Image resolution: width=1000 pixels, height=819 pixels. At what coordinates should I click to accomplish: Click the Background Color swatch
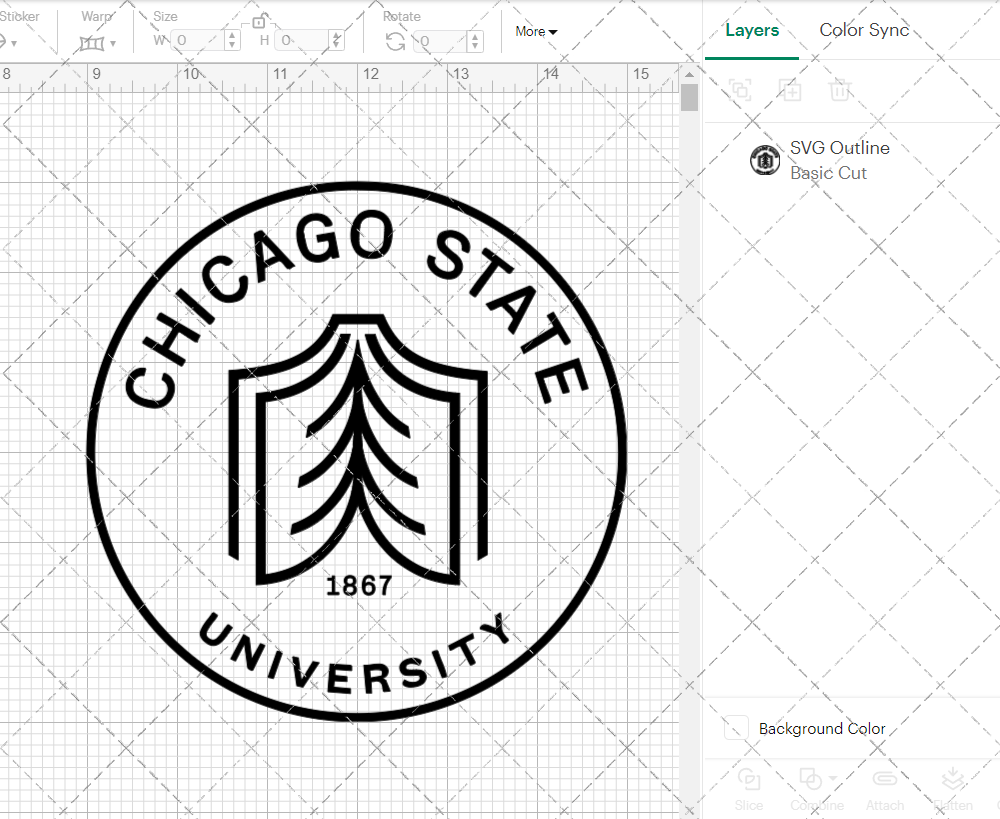735,728
